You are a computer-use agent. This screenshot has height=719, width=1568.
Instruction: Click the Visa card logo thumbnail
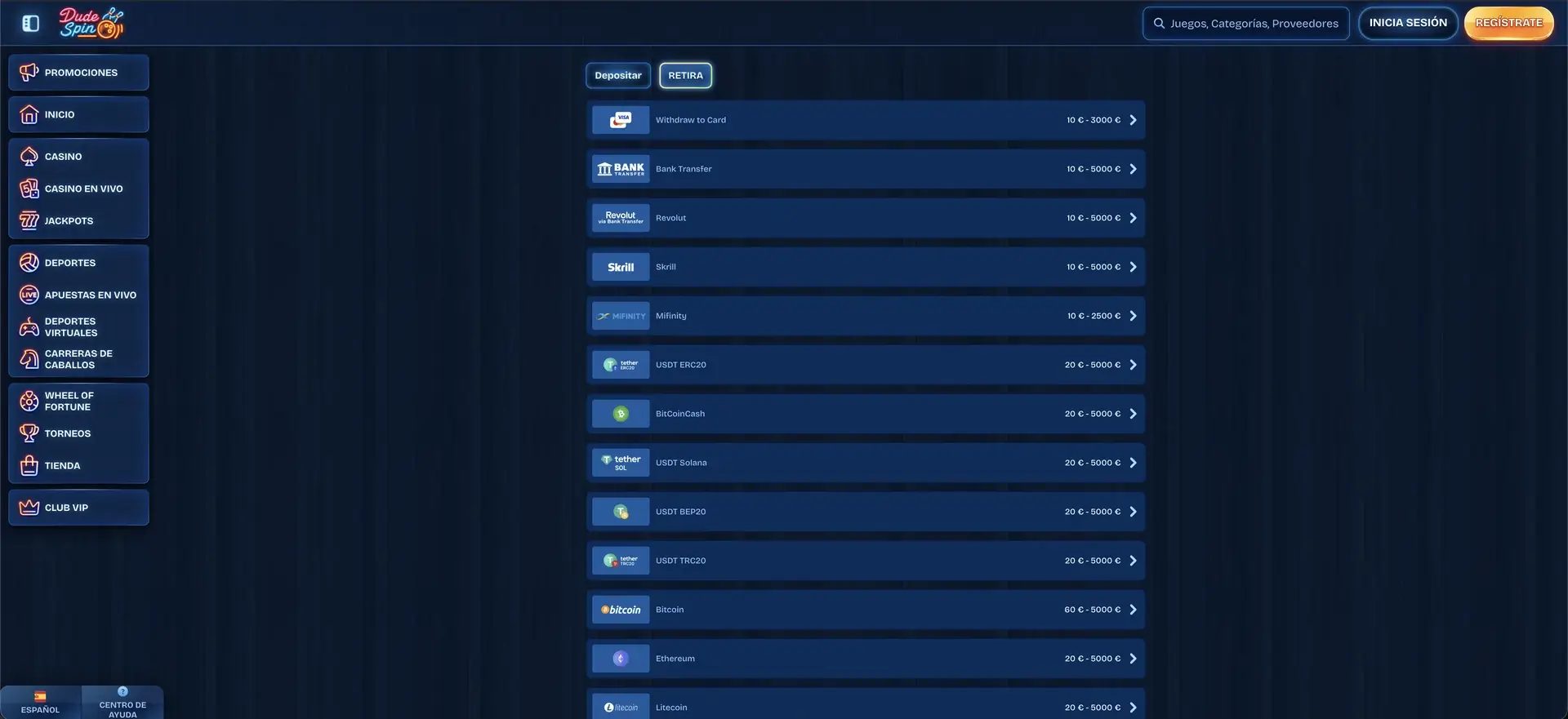coord(621,120)
